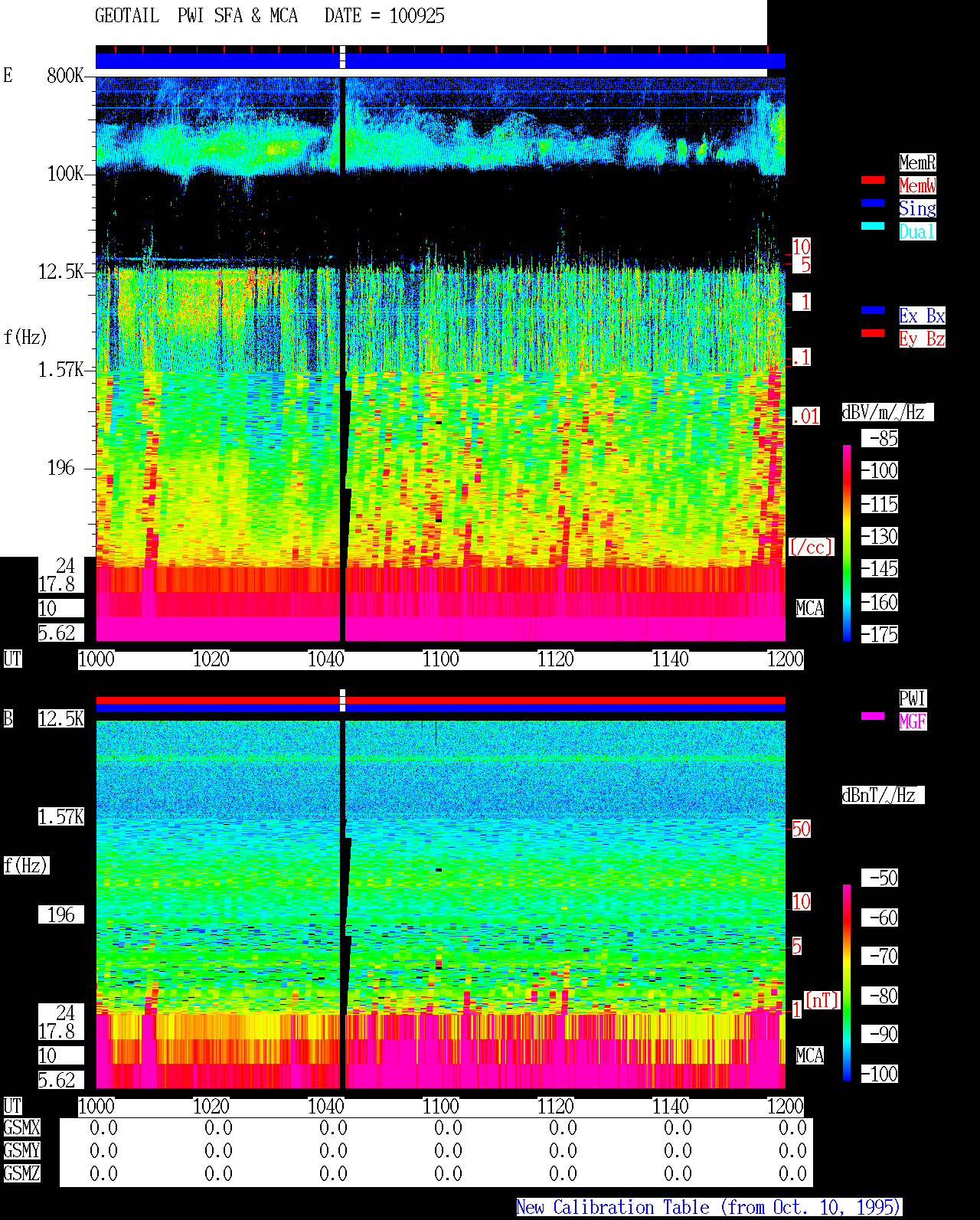Image resolution: width=980 pixels, height=1220 pixels.
Task: Click the red Ey Bz legend swatch
Action: (x=873, y=333)
